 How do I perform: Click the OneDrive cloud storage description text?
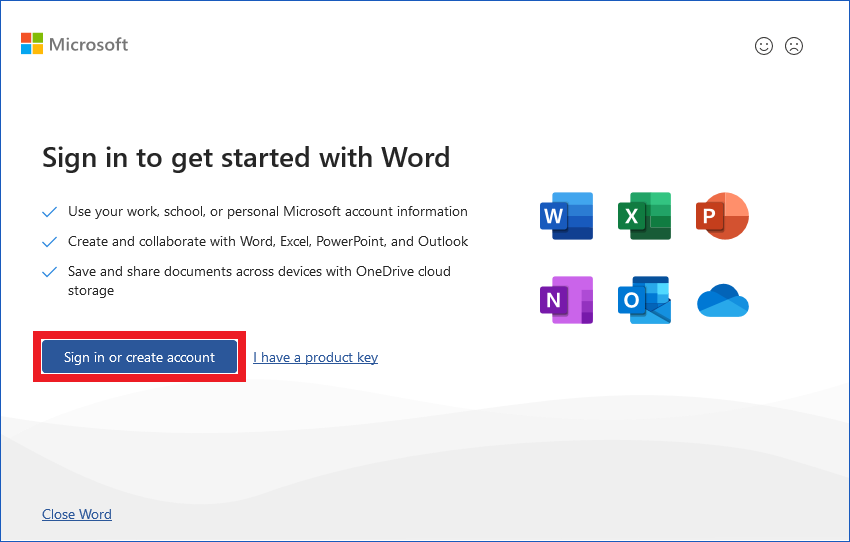pyautogui.click(x=258, y=281)
